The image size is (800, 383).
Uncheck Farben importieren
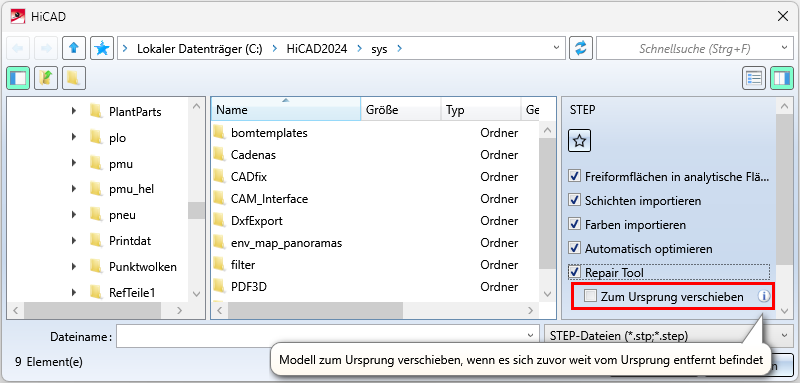click(x=575, y=224)
